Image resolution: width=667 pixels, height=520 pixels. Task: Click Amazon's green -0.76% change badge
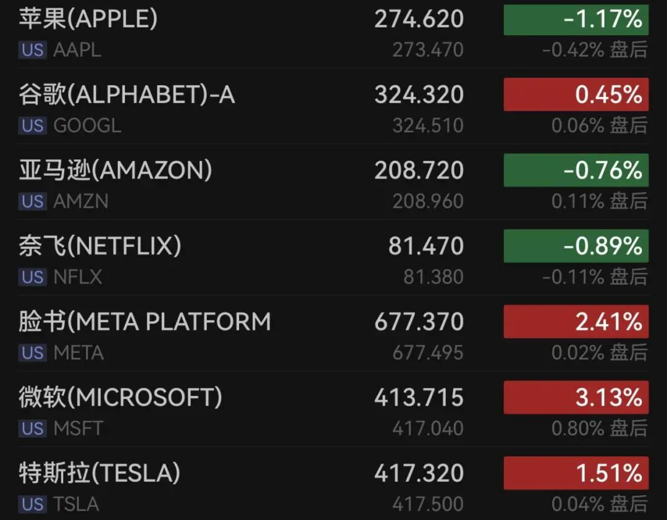coord(574,170)
